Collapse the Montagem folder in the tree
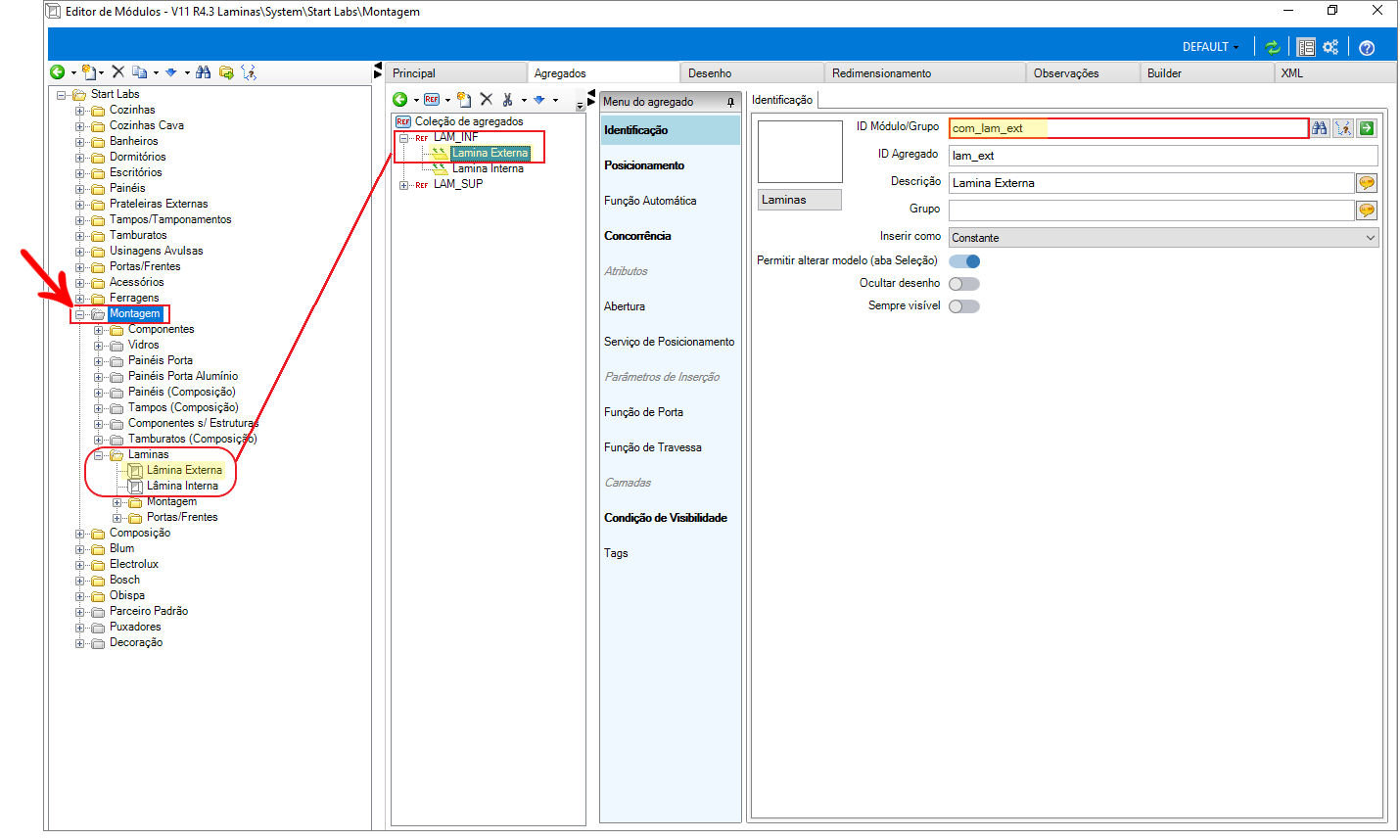This screenshot has height=840, width=1400. 79,314
